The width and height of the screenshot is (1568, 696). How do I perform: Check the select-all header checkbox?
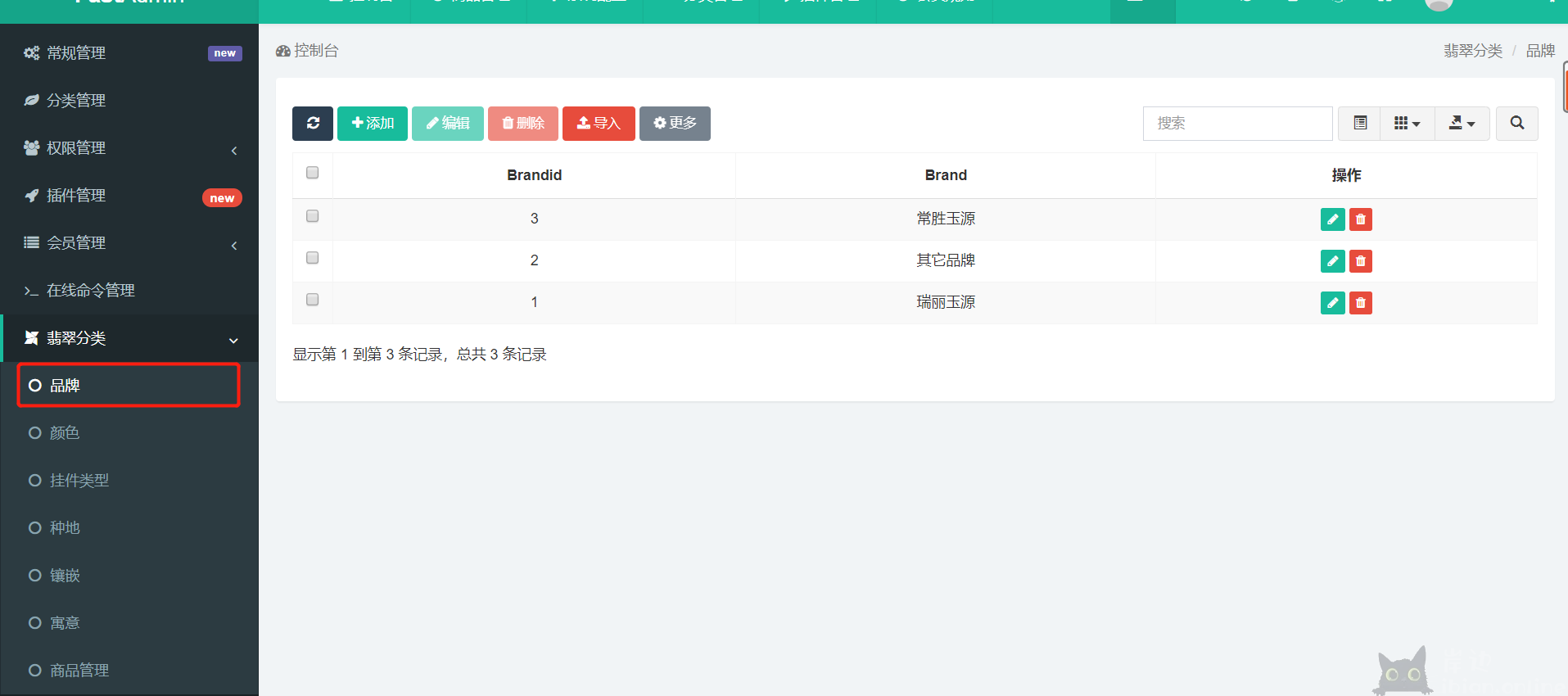pyautogui.click(x=312, y=173)
